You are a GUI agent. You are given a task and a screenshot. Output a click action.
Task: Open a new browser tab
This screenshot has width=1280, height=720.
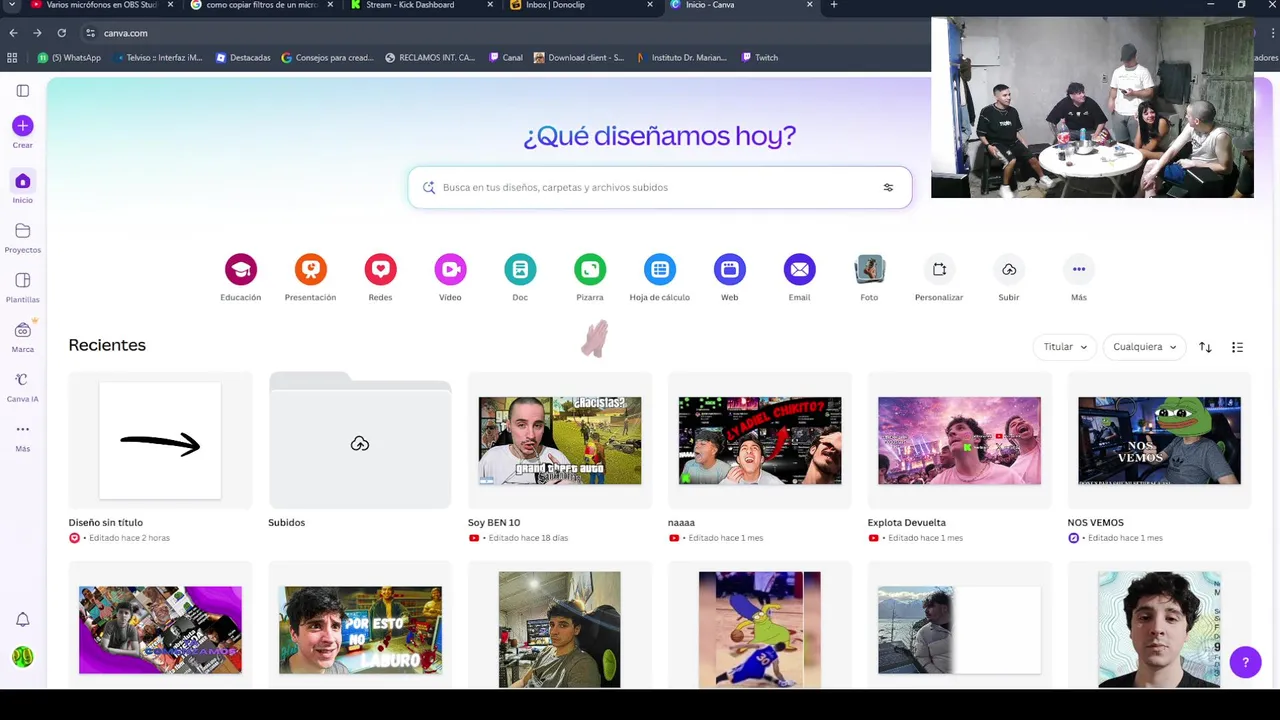click(834, 5)
